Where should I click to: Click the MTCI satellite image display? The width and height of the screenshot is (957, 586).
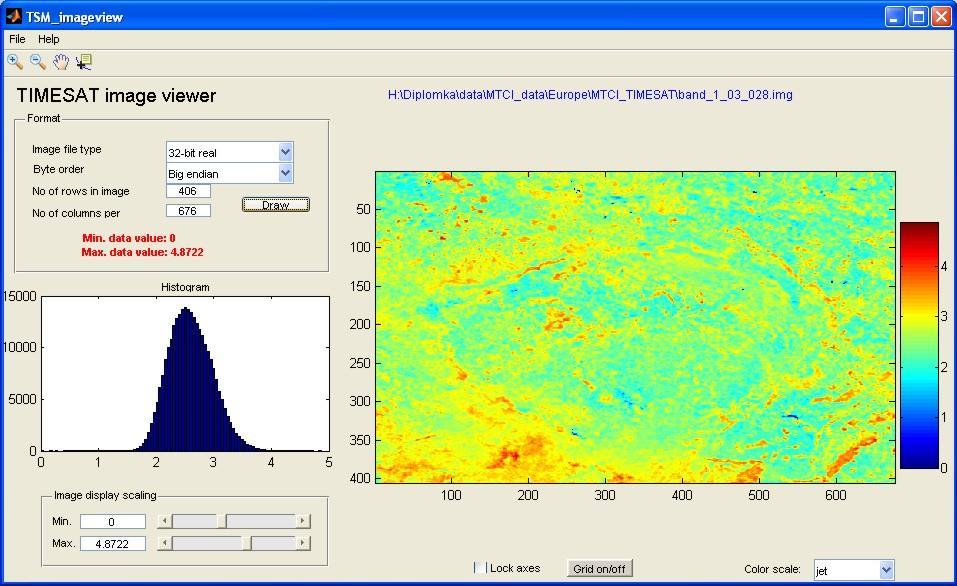click(635, 327)
